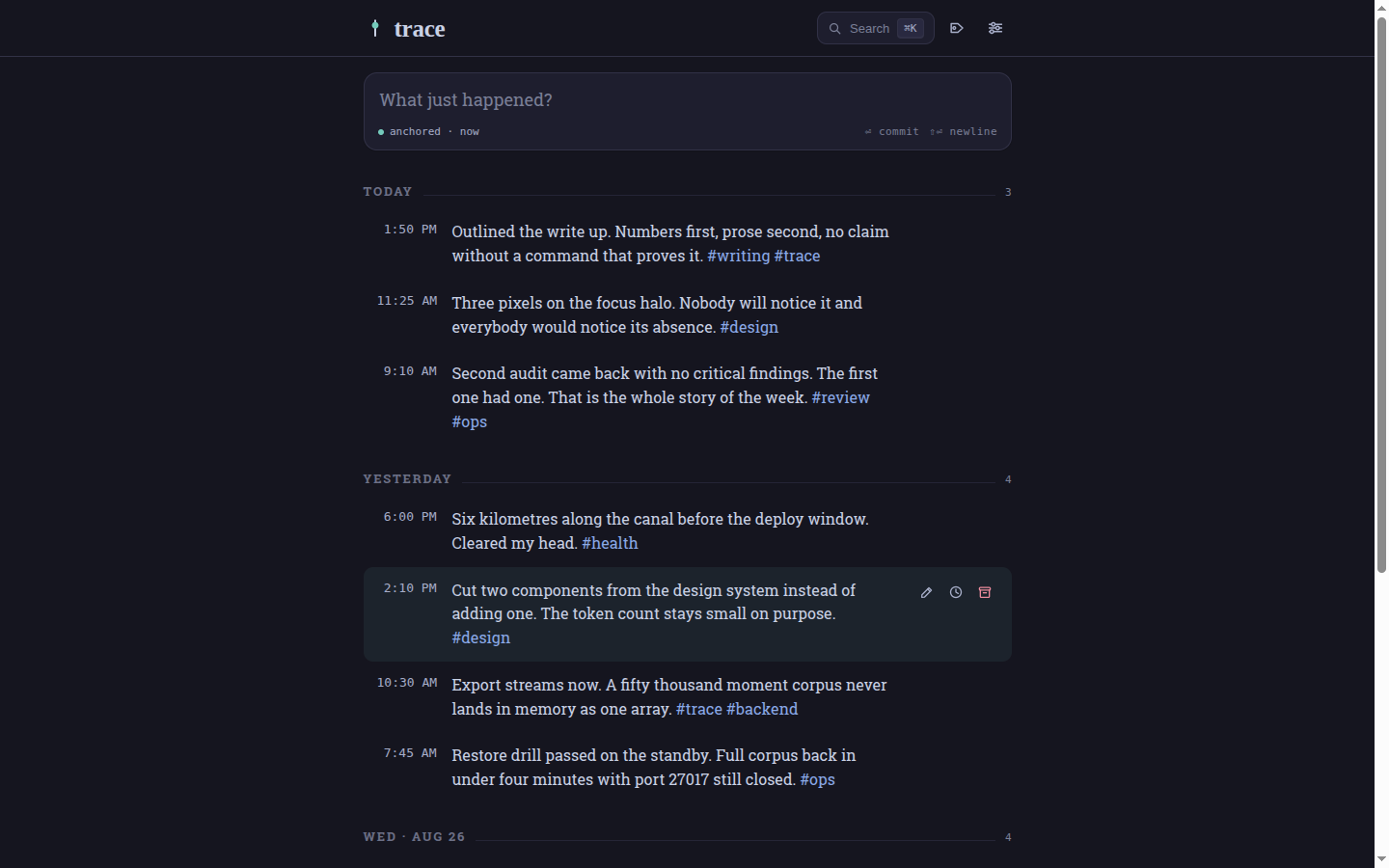Click the scrollbar up arrow
Screen dimensions: 1389x868
coord(1381,8)
